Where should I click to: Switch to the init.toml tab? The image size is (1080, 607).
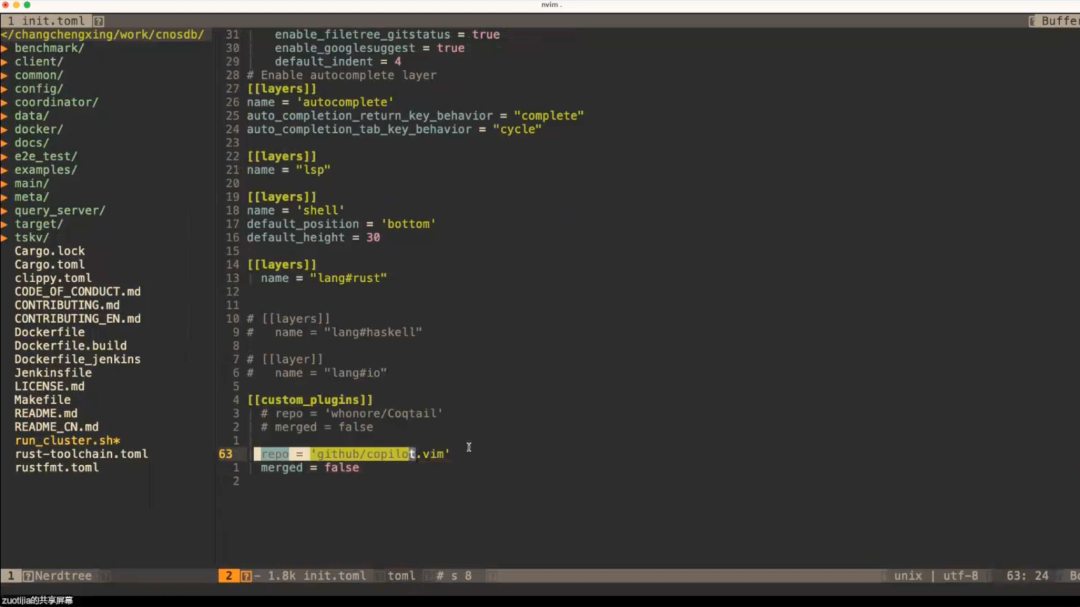point(45,20)
